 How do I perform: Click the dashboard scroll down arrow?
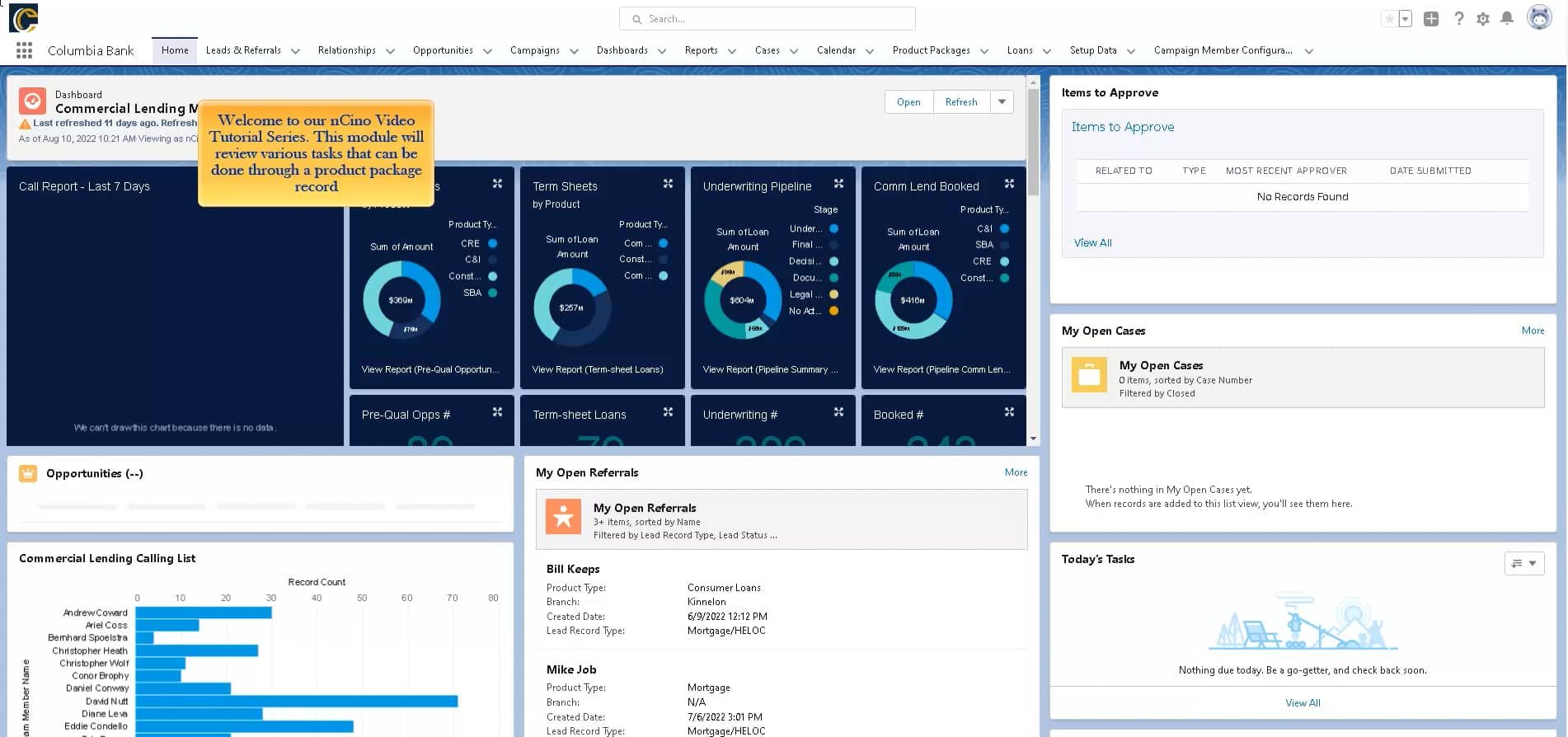click(x=1033, y=439)
